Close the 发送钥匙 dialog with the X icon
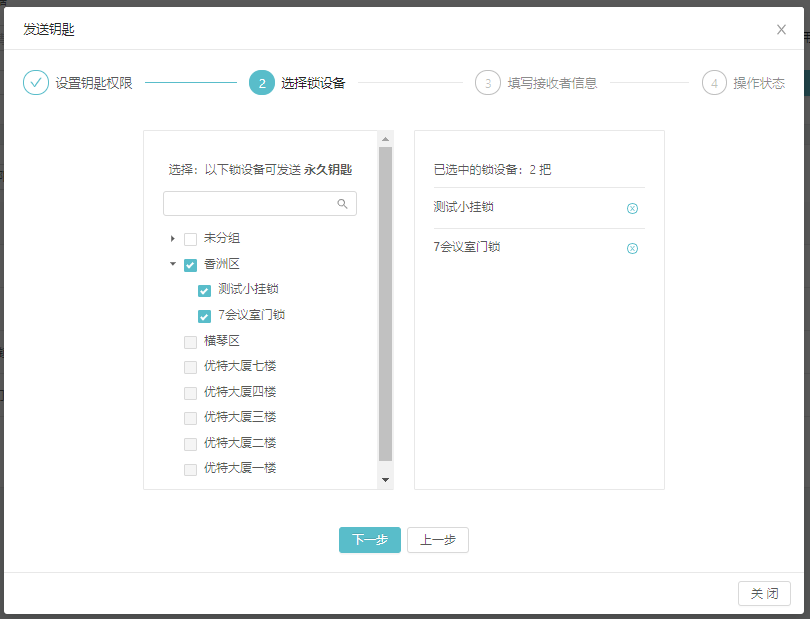This screenshot has width=810, height=619. click(x=781, y=29)
